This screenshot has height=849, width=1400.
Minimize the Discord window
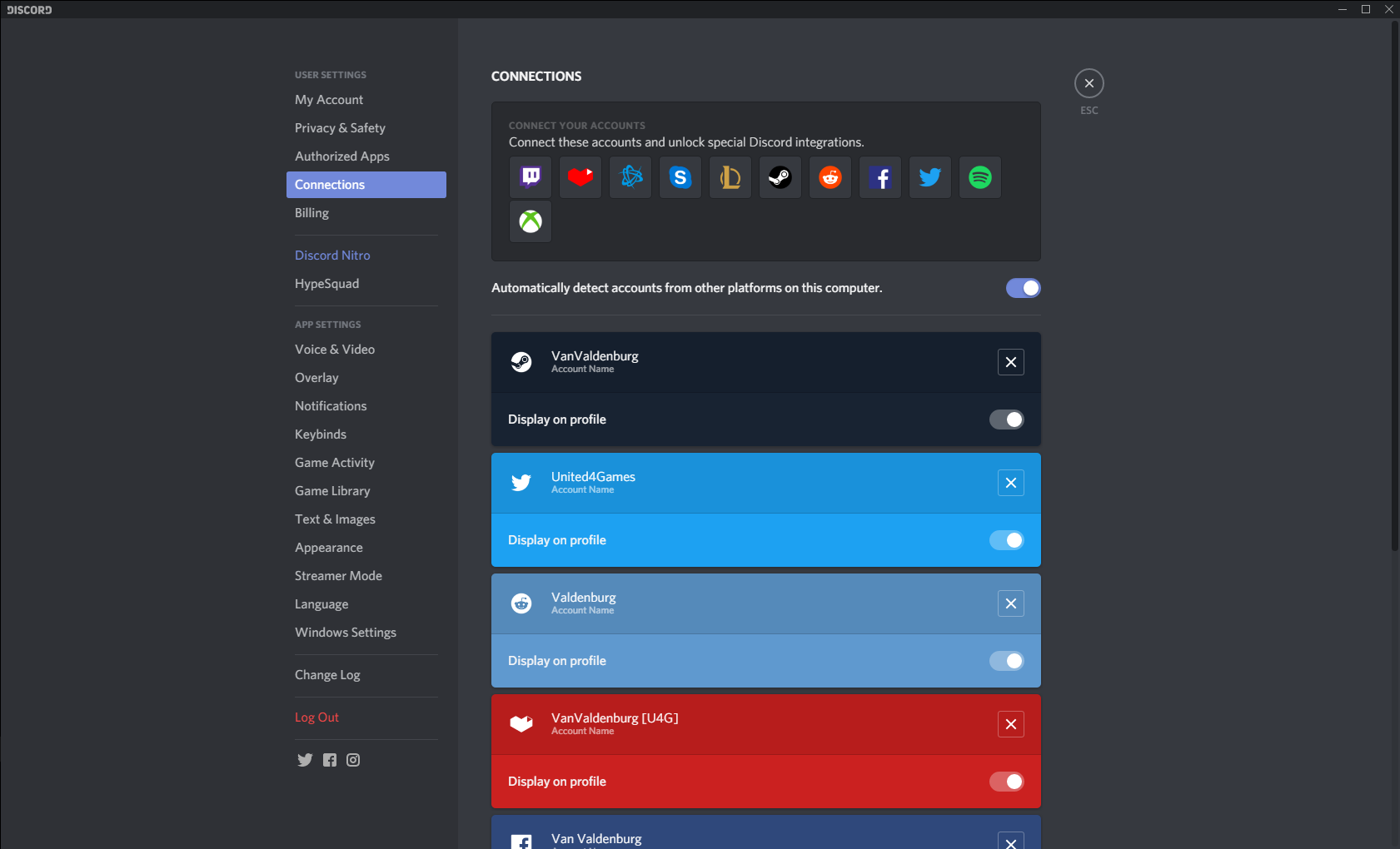pyautogui.click(x=1343, y=9)
